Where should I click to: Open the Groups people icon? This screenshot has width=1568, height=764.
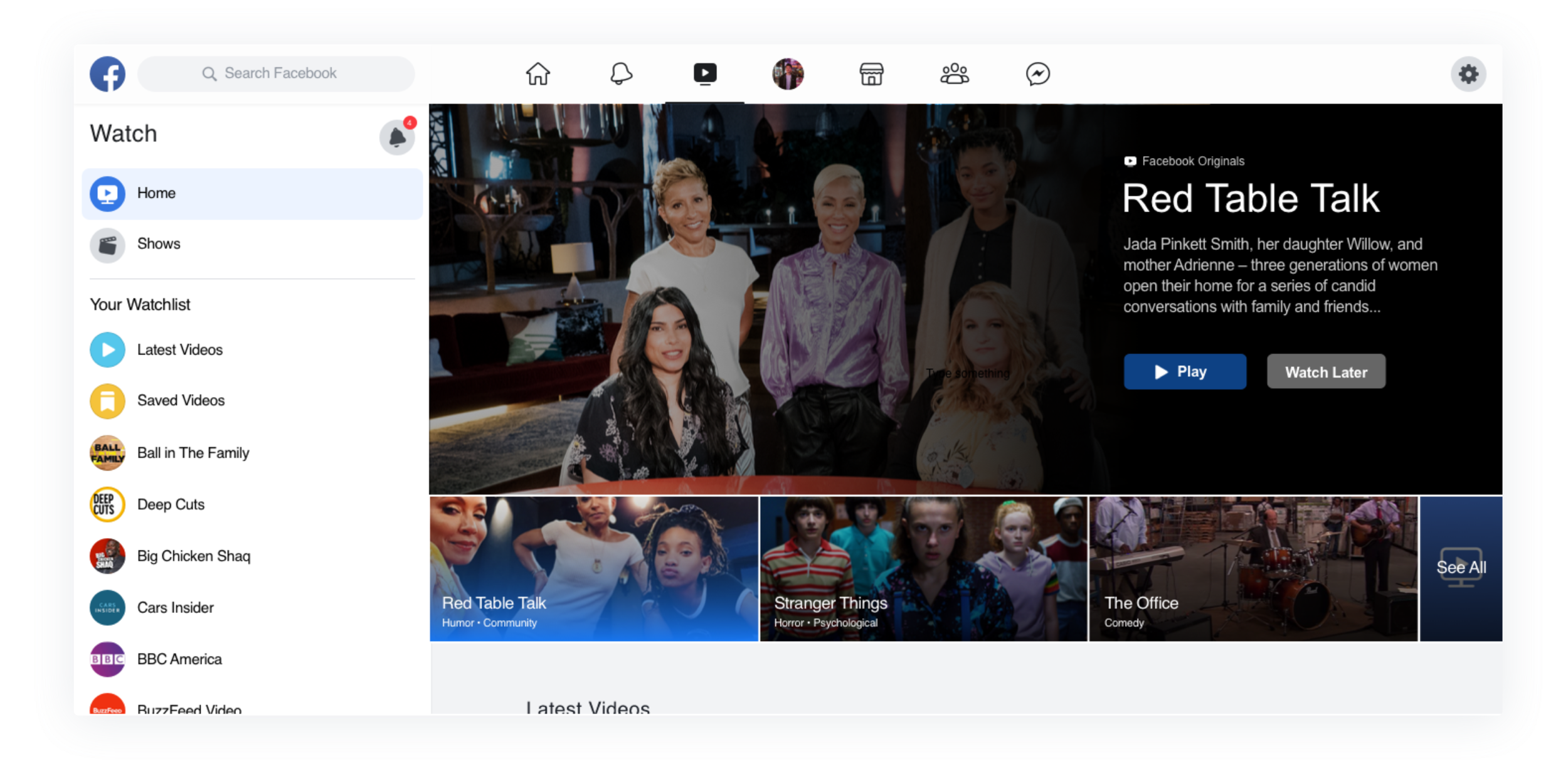pos(955,74)
